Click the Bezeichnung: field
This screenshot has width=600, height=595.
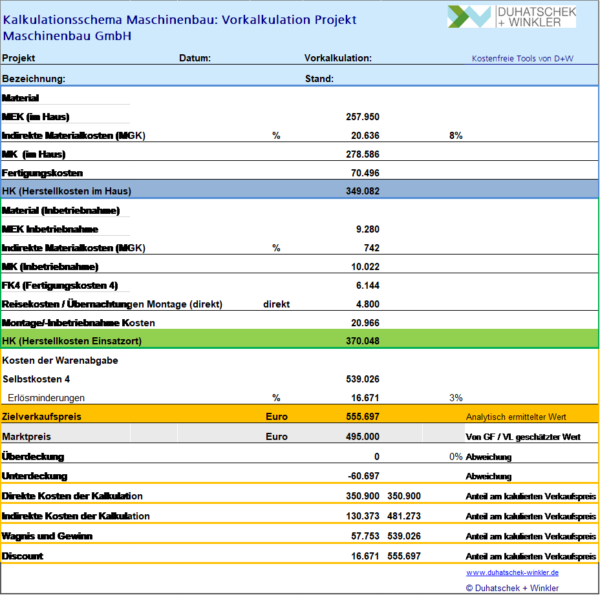click(34, 78)
